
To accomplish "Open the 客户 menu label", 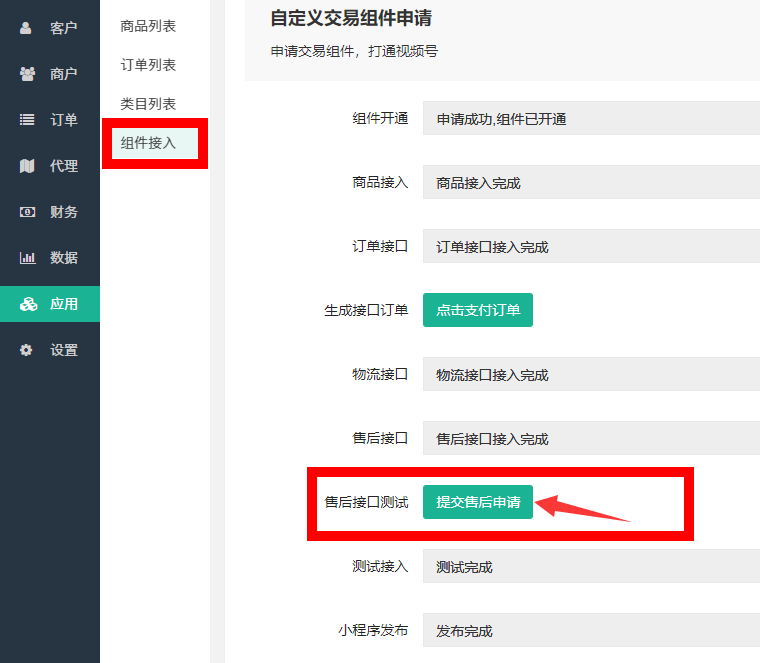I will pyautogui.click(x=63, y=28).
